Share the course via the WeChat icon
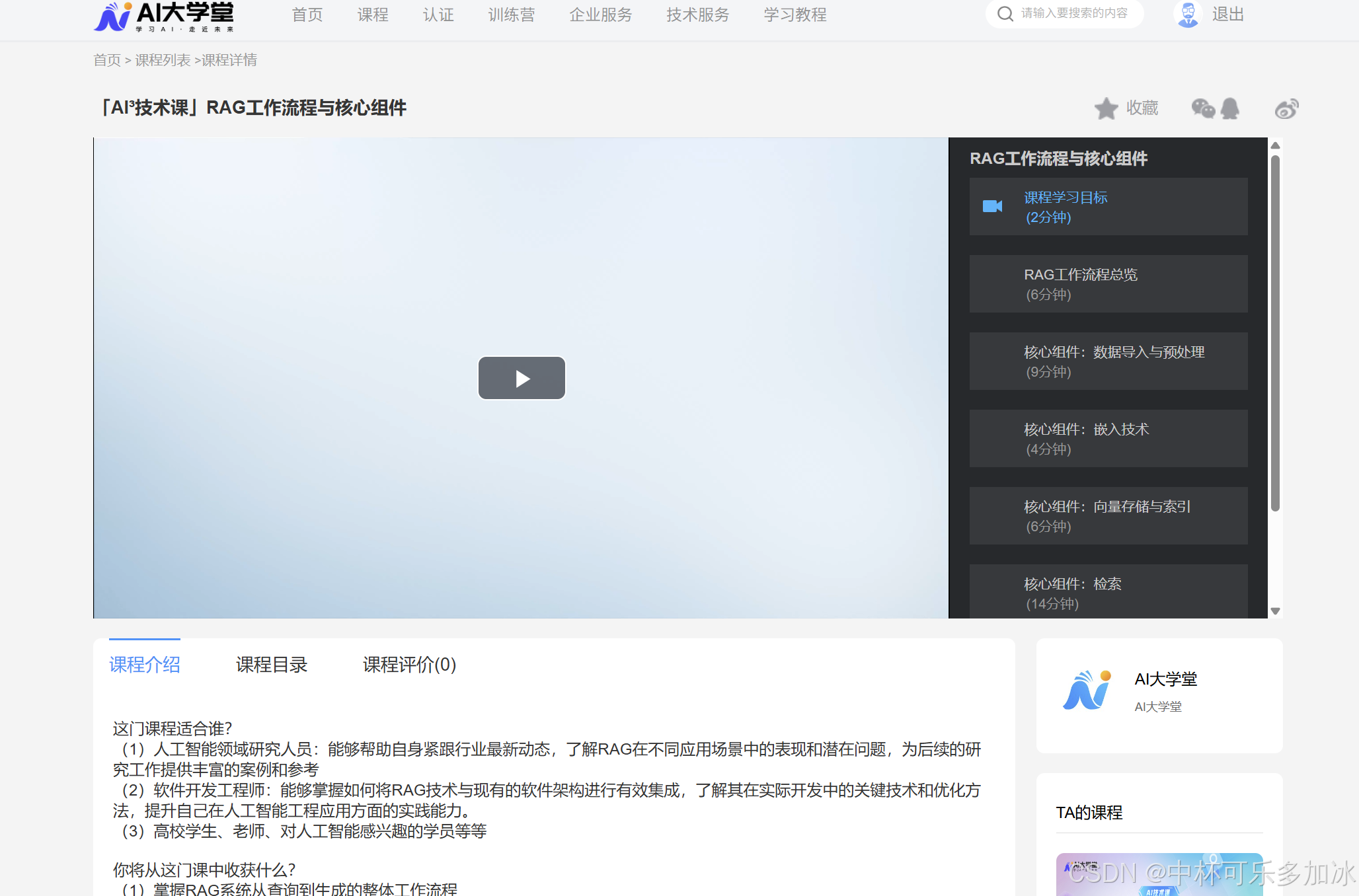1359x896 pixels. point(1203,108)
